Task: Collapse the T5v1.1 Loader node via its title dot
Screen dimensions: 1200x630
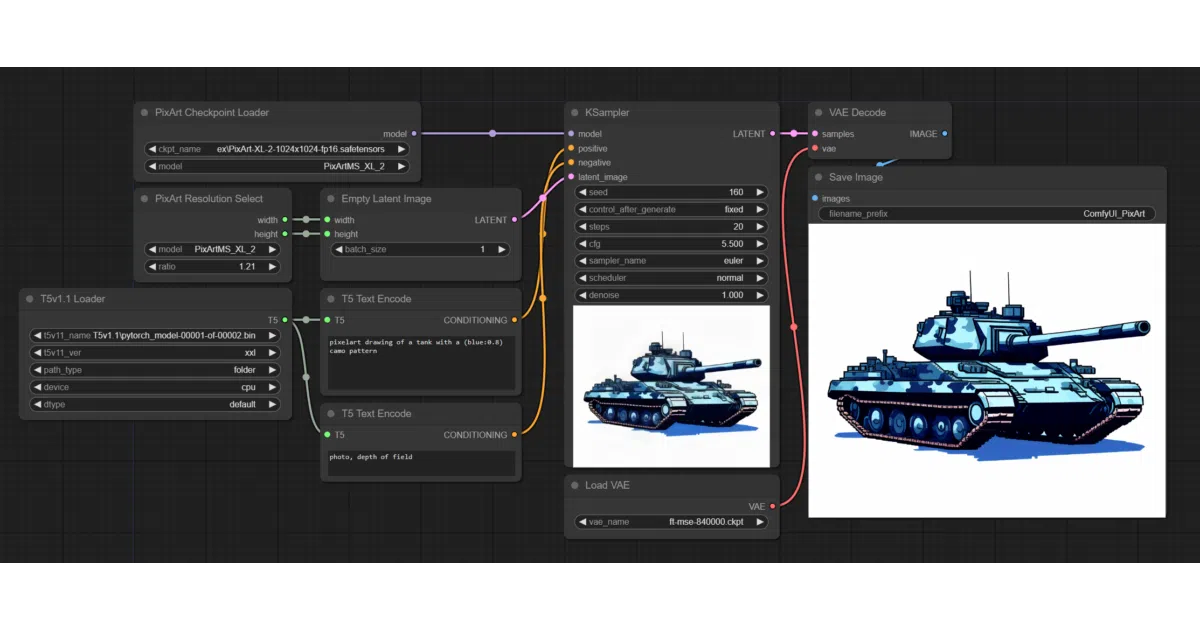Action: click(30, 299)
